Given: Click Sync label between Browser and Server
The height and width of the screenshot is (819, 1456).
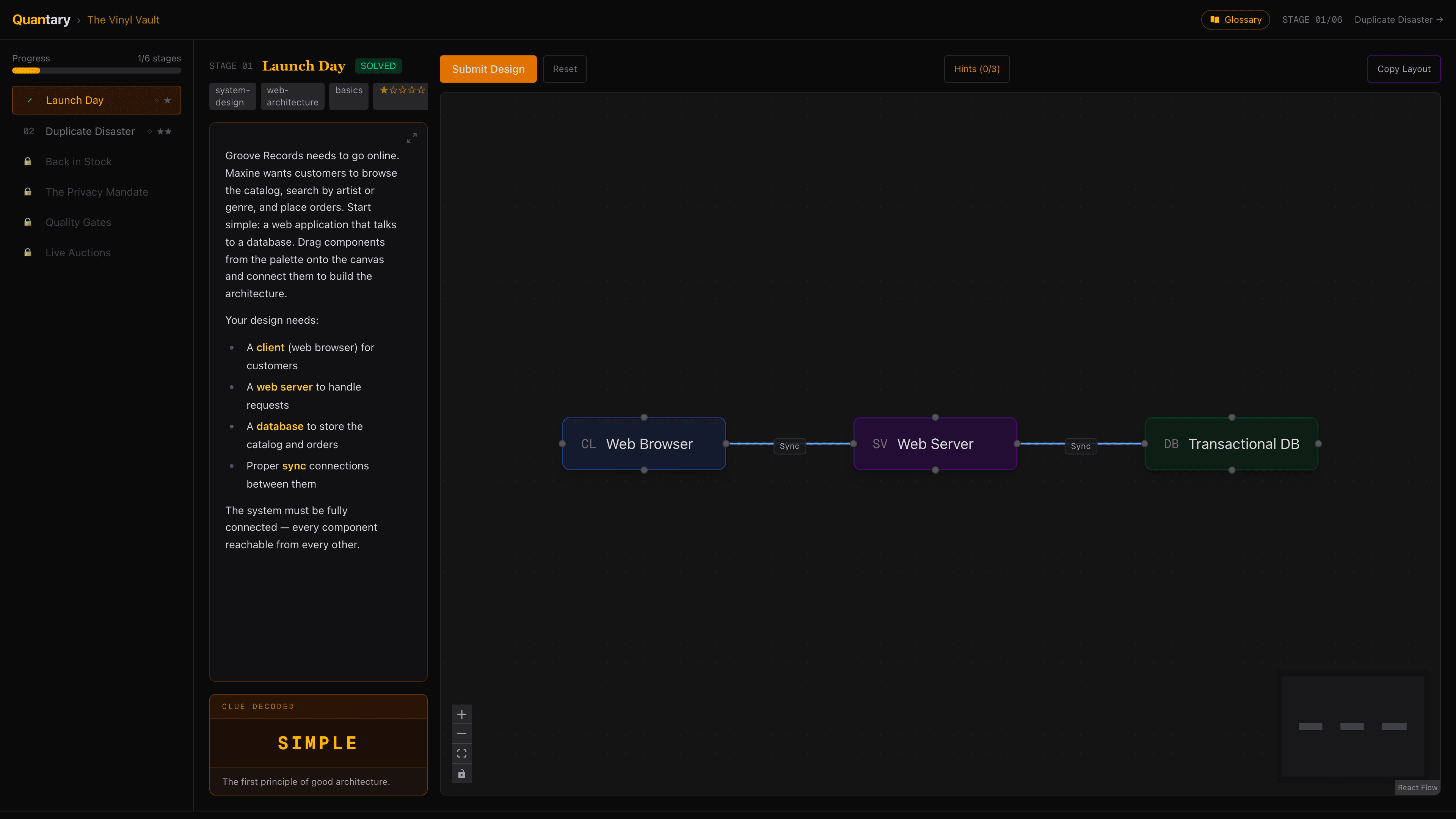Looking at the screenshot, I should (x=789, y=446).
